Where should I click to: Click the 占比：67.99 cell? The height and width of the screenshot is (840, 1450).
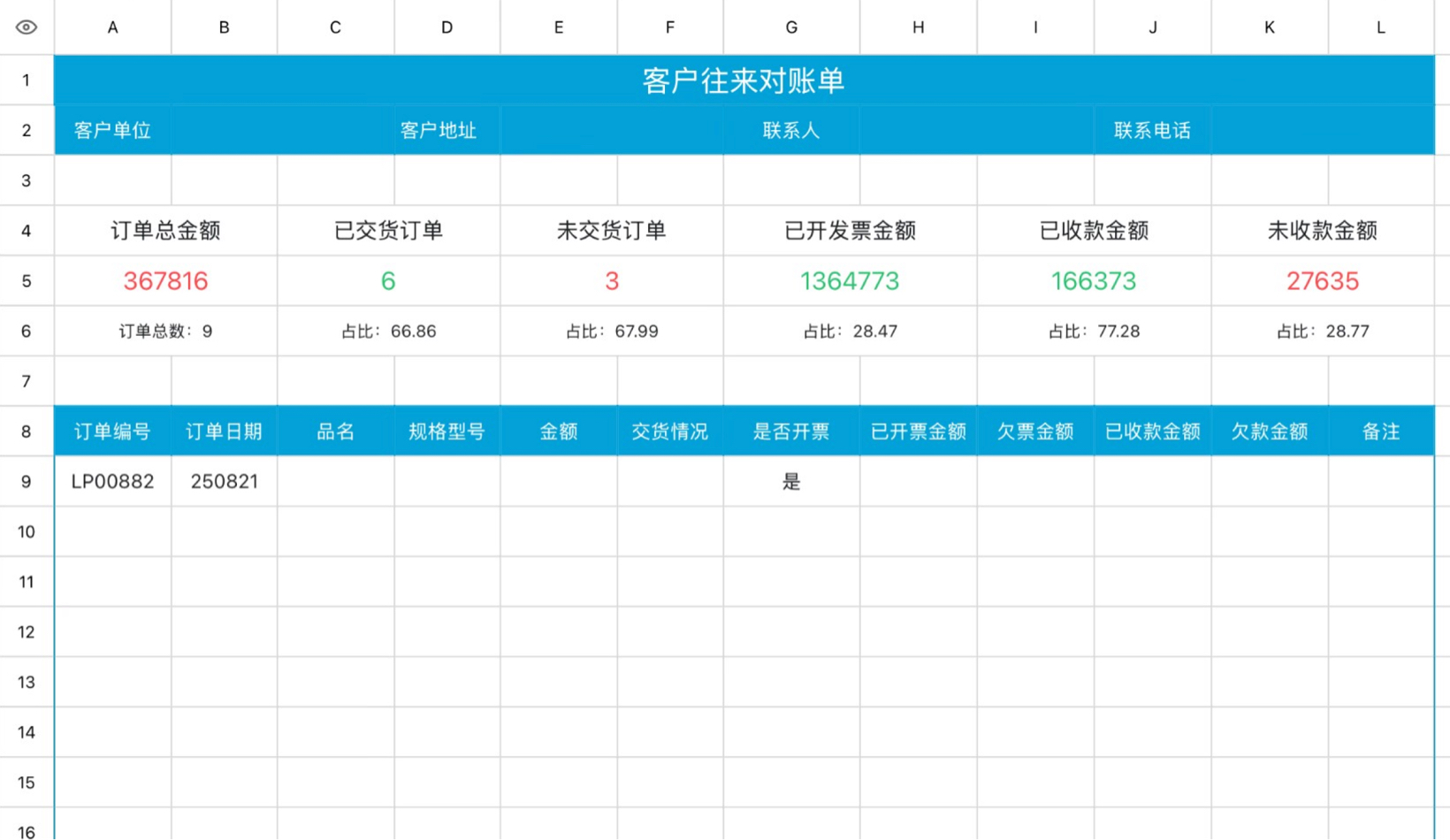612,332
